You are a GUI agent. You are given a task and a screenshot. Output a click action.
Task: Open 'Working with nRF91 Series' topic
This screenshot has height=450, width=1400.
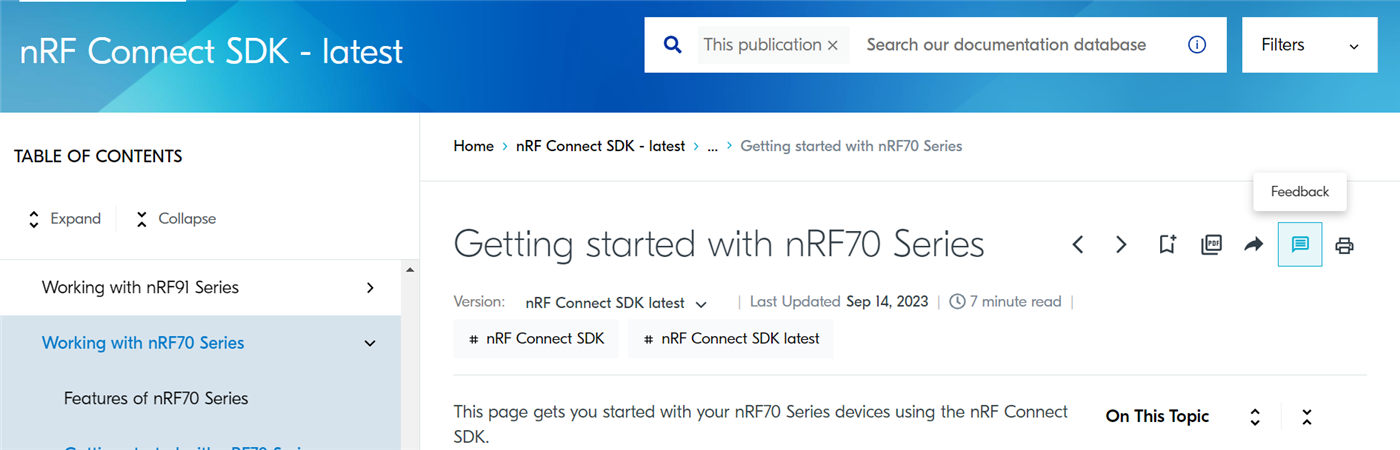click(140, 287)
